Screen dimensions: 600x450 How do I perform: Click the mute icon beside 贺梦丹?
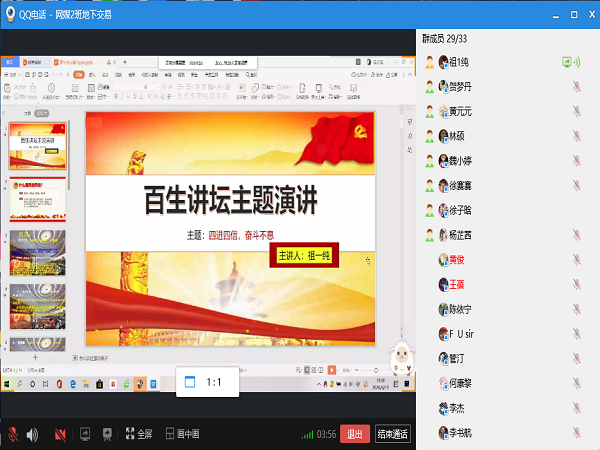pyautogui.click(x=576, y=86)
